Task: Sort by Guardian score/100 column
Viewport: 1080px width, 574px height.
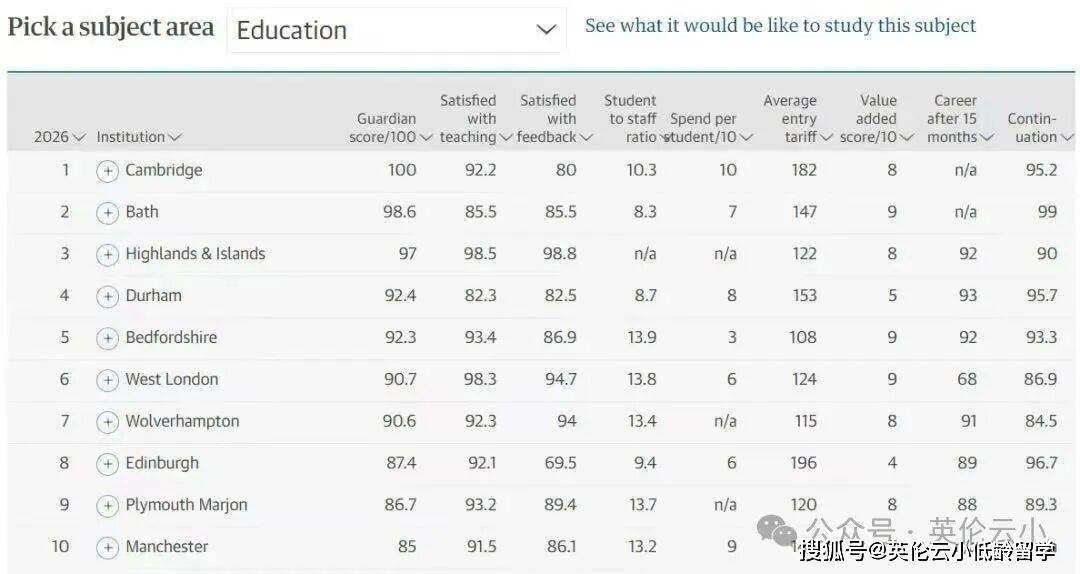Action: (x=390, y=128)
